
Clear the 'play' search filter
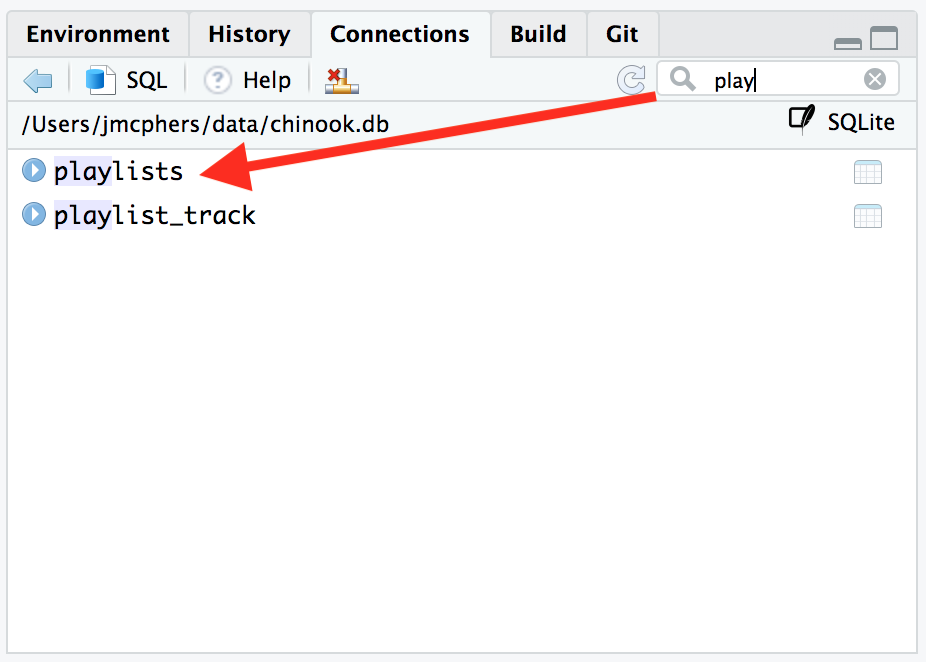coord(874,80)
